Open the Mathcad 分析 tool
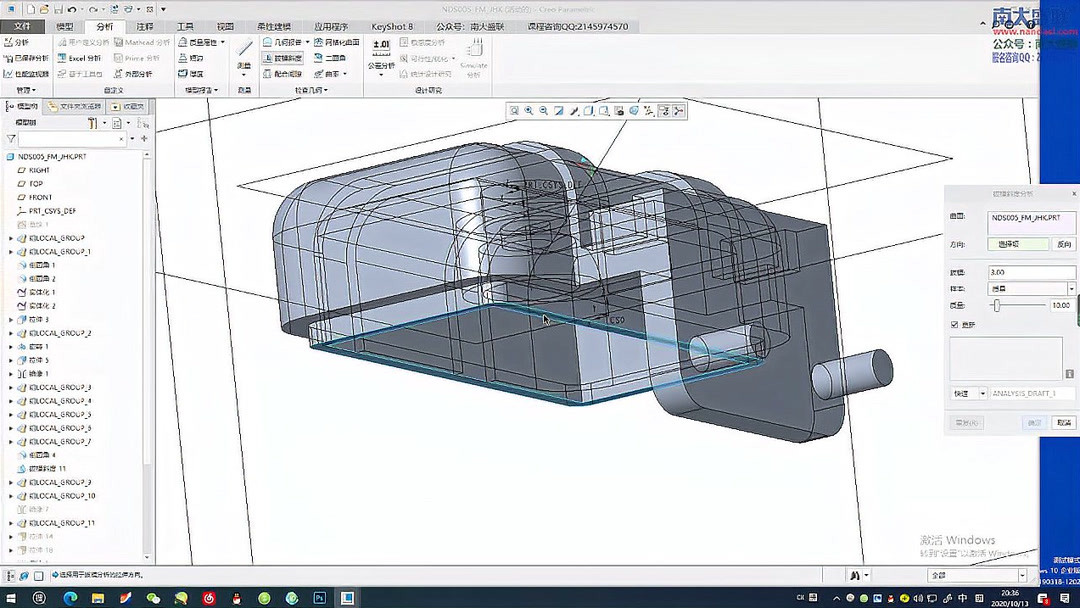1080x608 pixels. [x=140, y=44]
